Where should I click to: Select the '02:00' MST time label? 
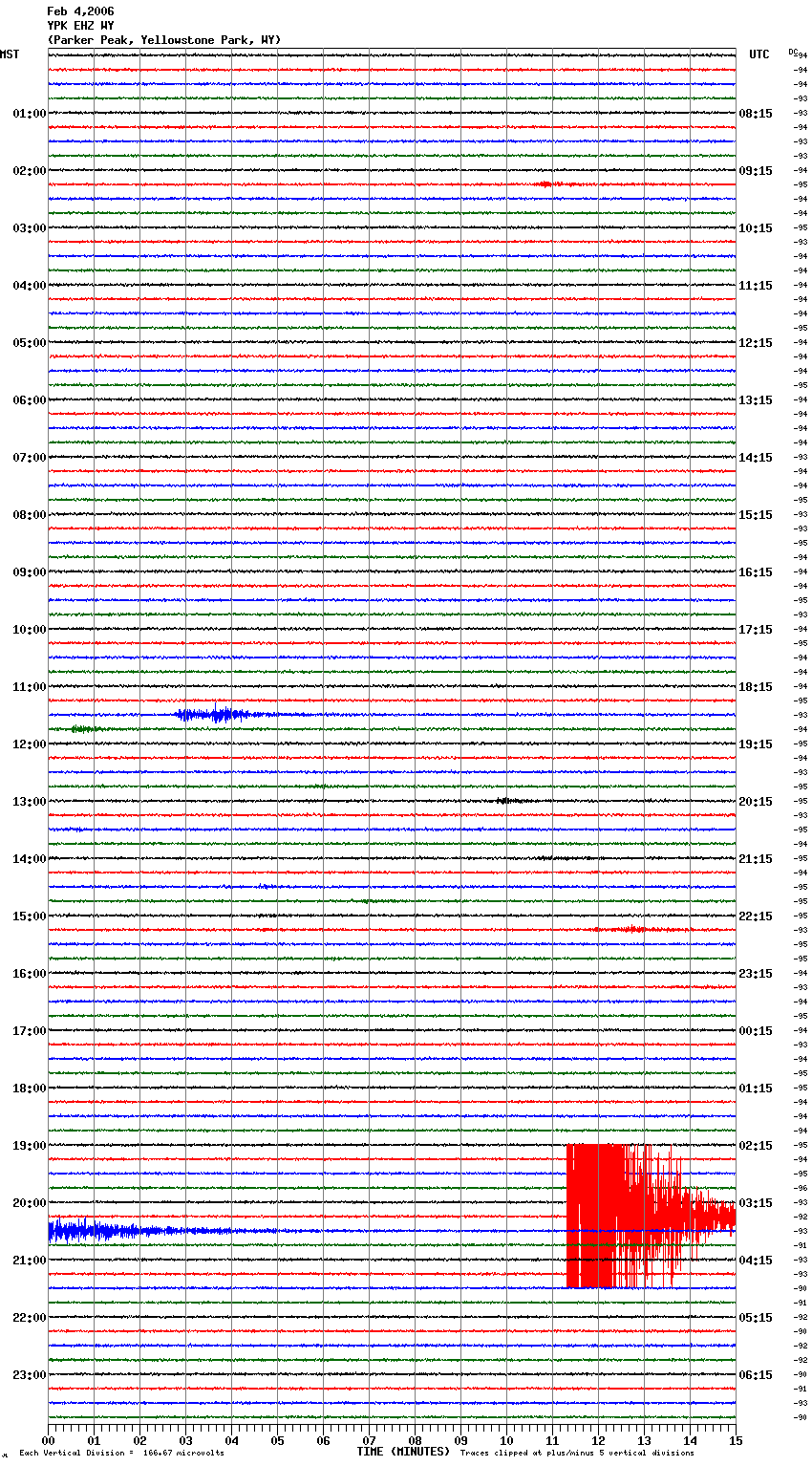click(x=30, y=171)
